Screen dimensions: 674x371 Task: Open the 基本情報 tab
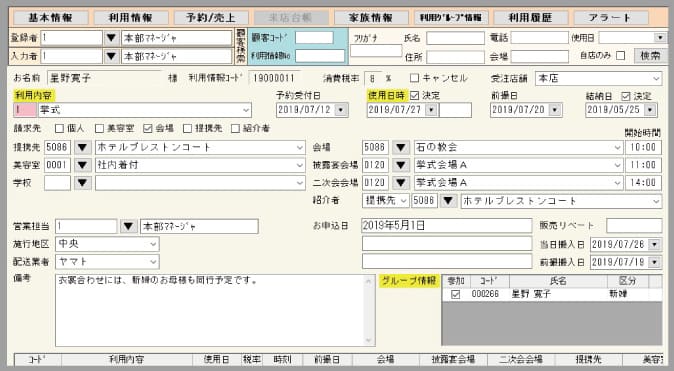click(x=51, y=18)
